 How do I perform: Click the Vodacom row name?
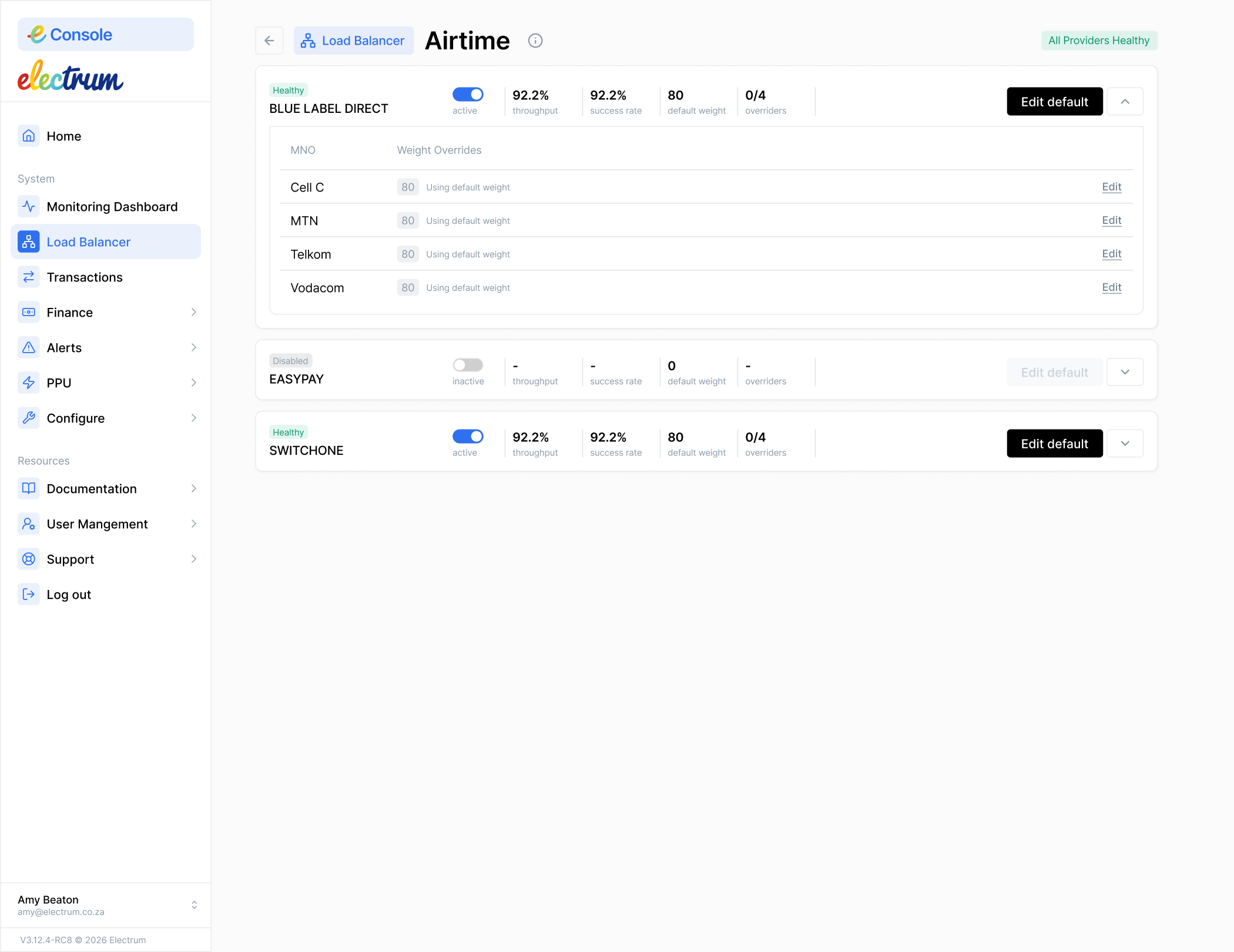(317, 288)
